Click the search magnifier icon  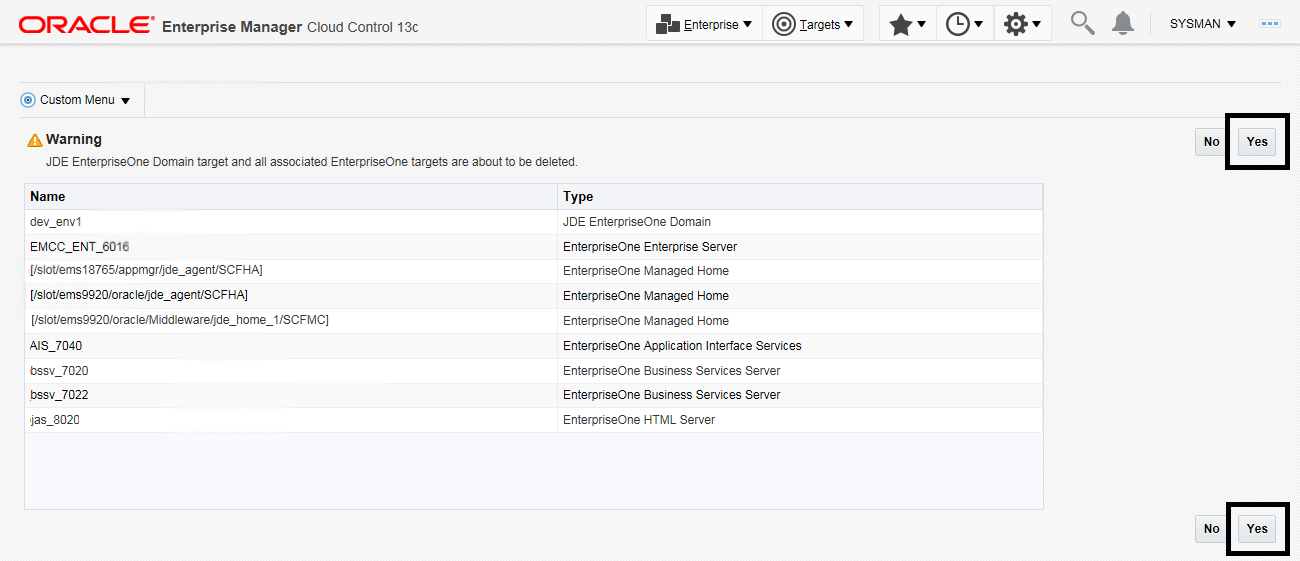click(x=1082, y=23)
